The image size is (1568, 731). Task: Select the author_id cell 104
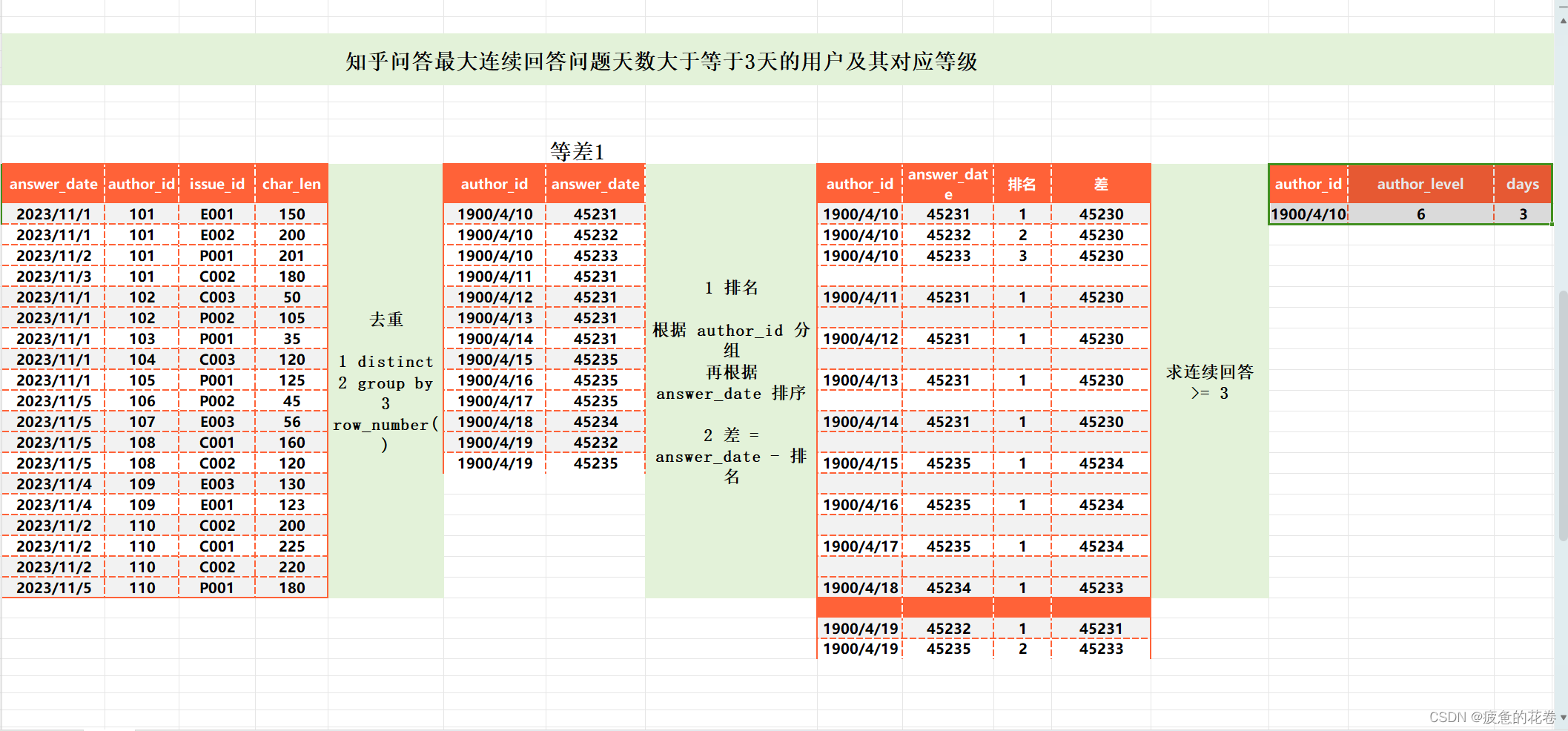pyautogui.click(x=142, y=360)
